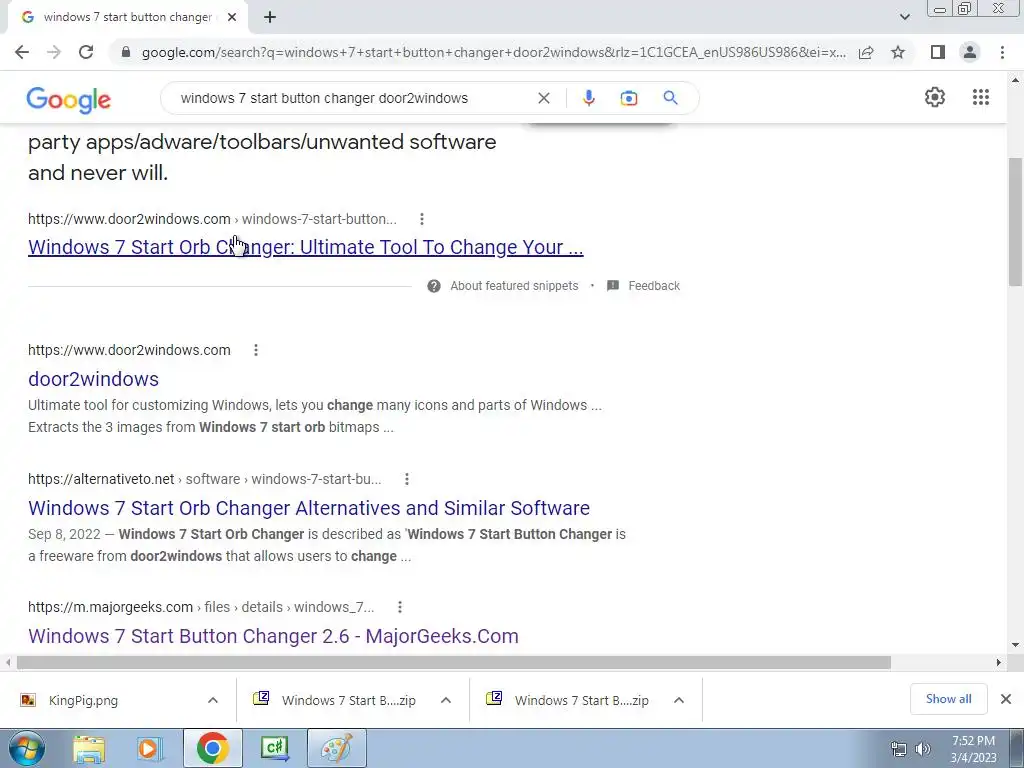
Task: Open Windows Start menu orb
Action: coord(26,748)
